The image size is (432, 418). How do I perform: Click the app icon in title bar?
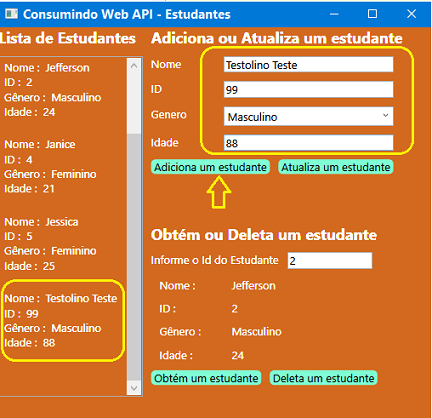tap(11, 14)
